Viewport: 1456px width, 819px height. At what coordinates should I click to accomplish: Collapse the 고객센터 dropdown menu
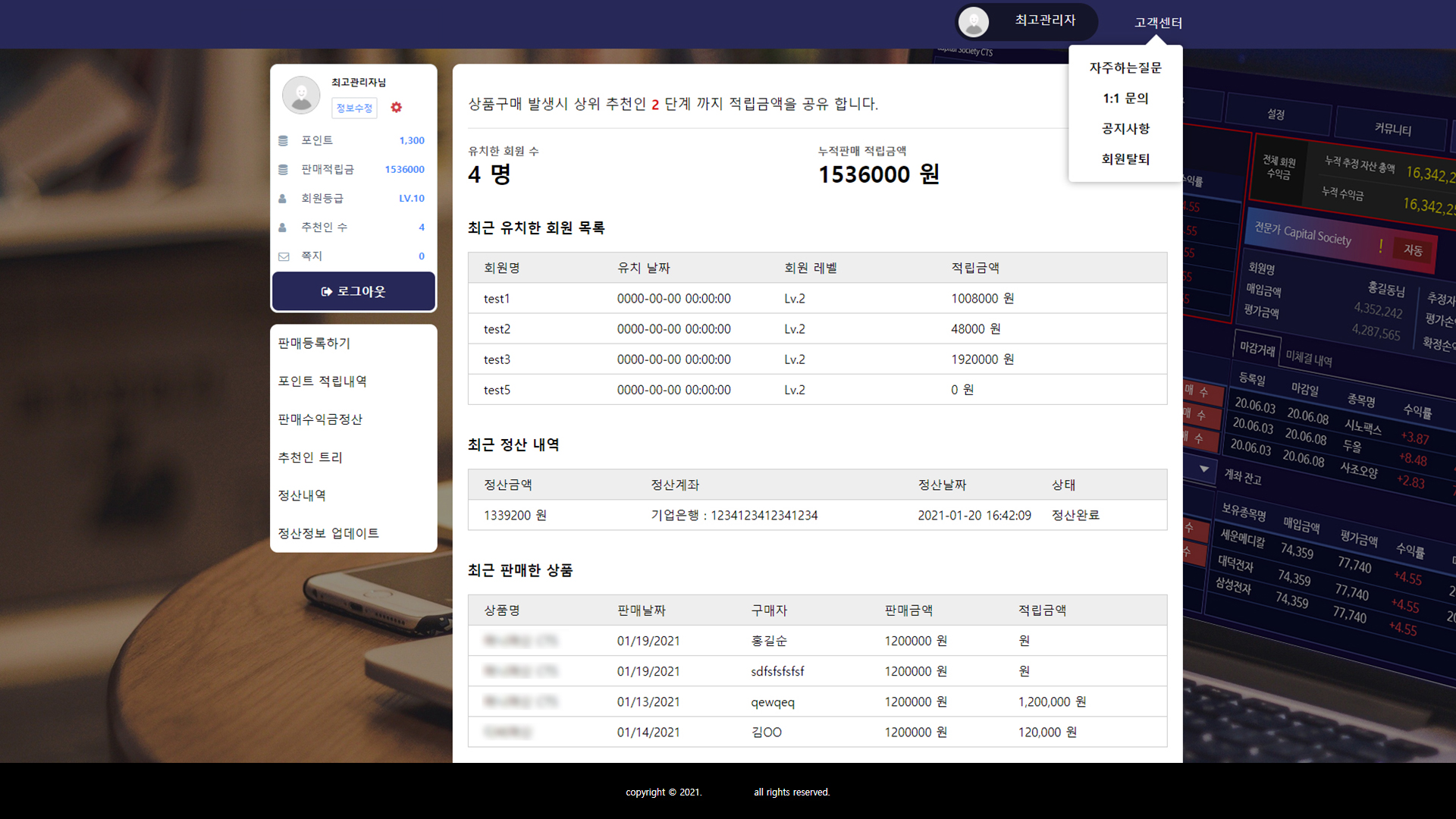1157,23
